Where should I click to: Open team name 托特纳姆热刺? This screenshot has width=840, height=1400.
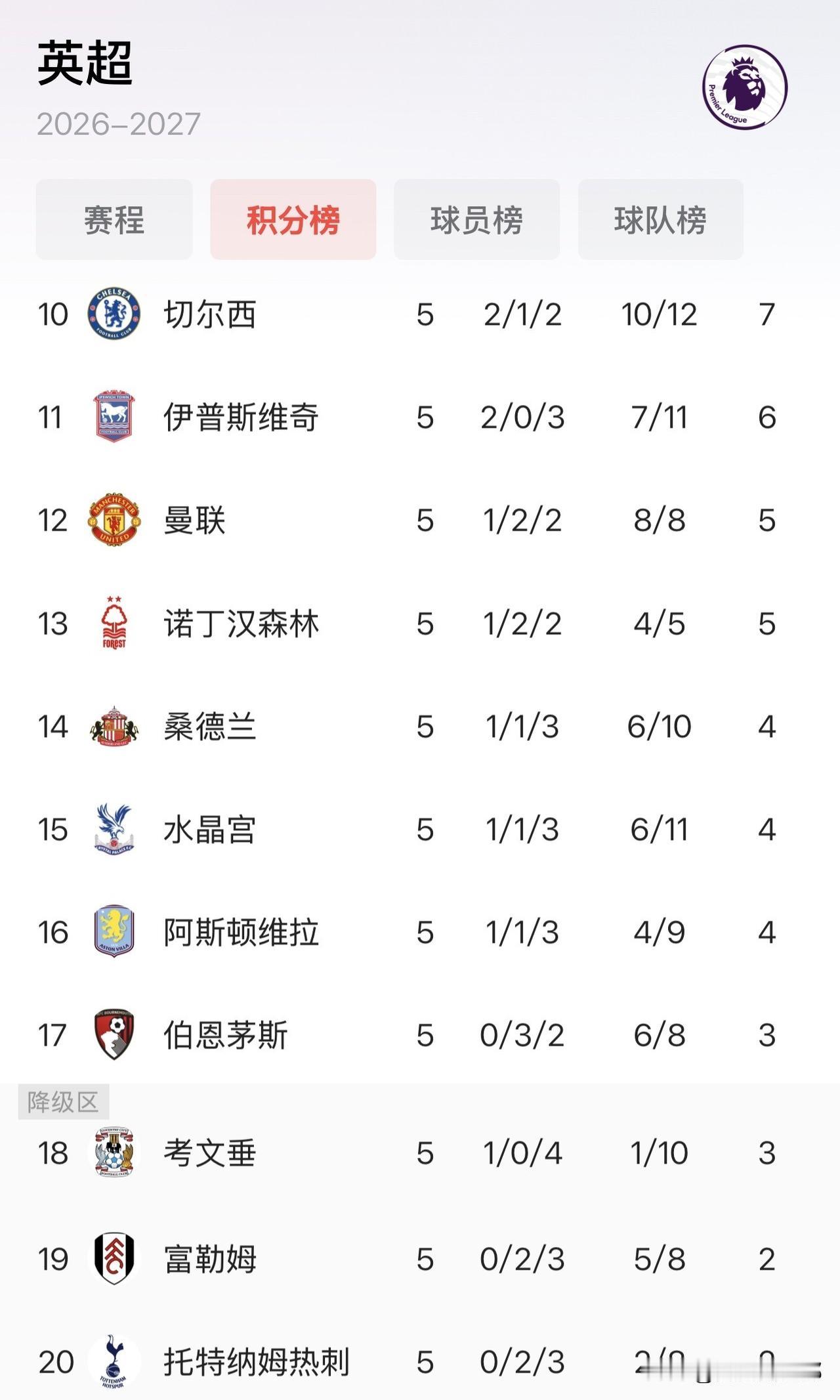(x=257, y=1362)
